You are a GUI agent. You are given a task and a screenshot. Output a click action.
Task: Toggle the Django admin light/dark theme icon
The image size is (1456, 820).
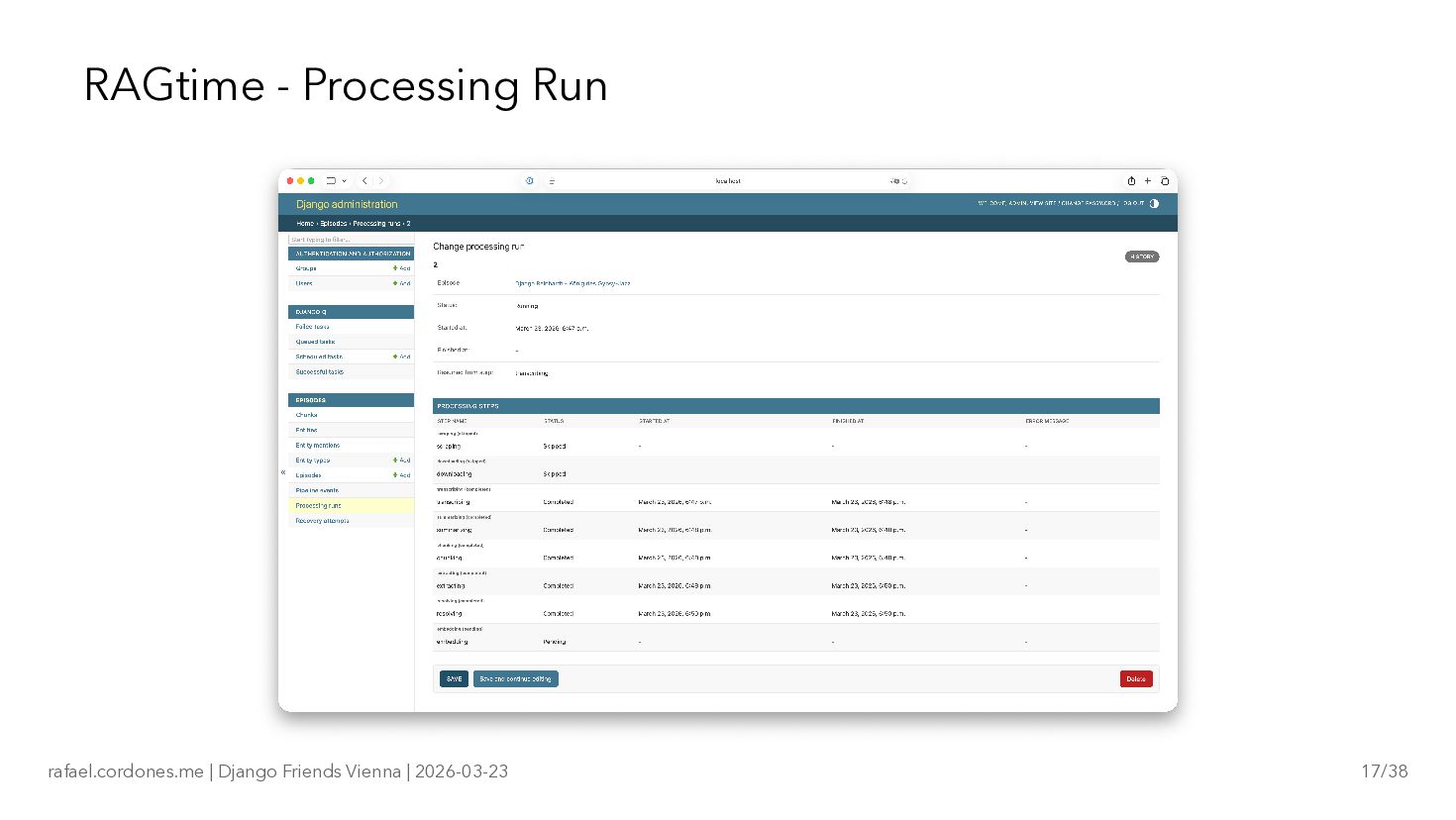pyautogui.click(x=1154, y=204)
